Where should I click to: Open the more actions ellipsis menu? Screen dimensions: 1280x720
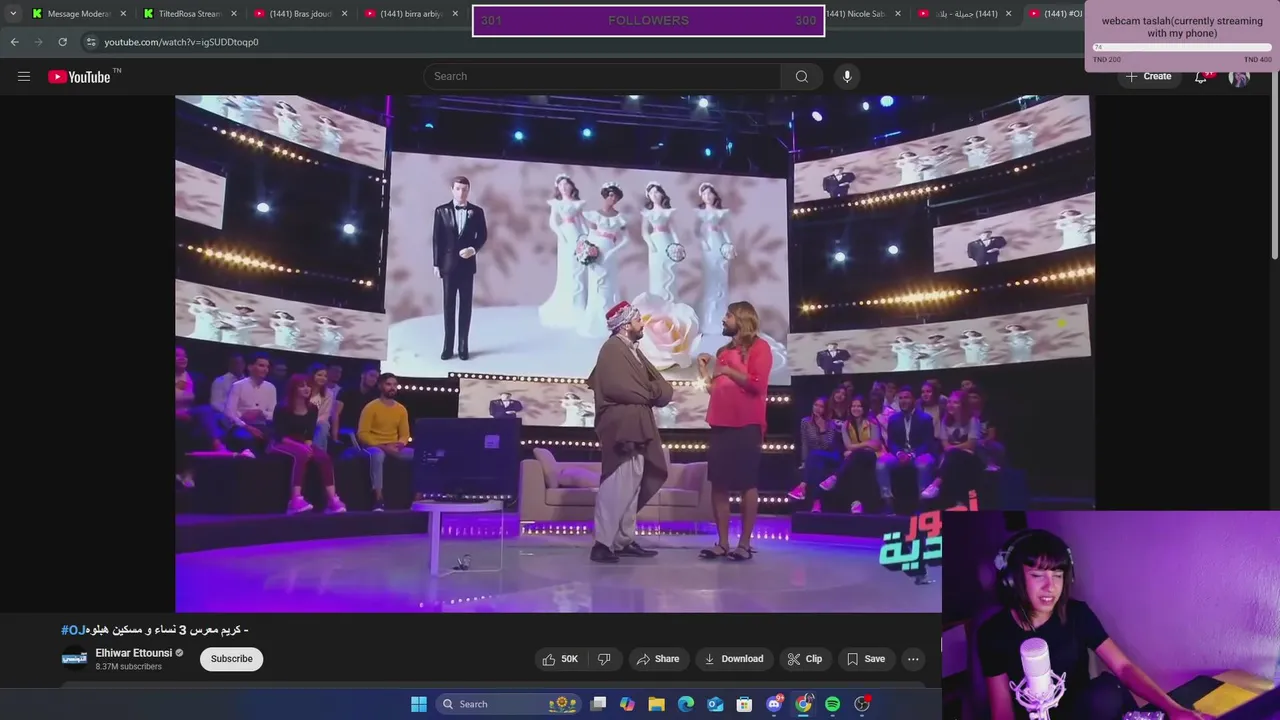(x=913, y=659)
